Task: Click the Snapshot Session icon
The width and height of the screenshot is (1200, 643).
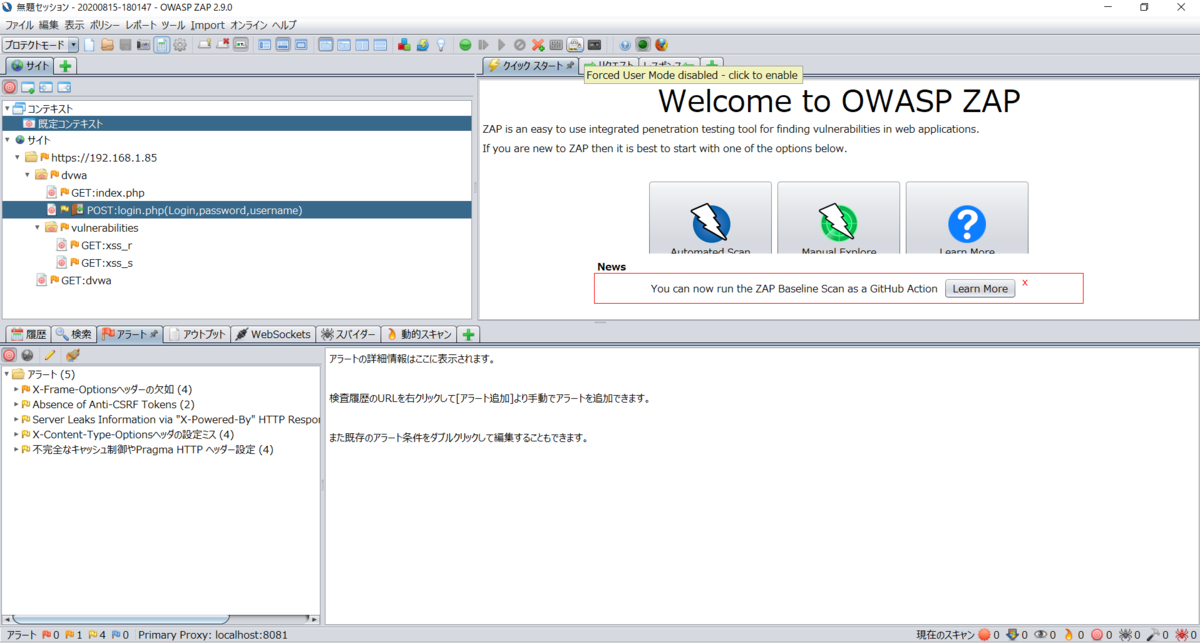Action: pyautogui.click(x=143, y=45)
